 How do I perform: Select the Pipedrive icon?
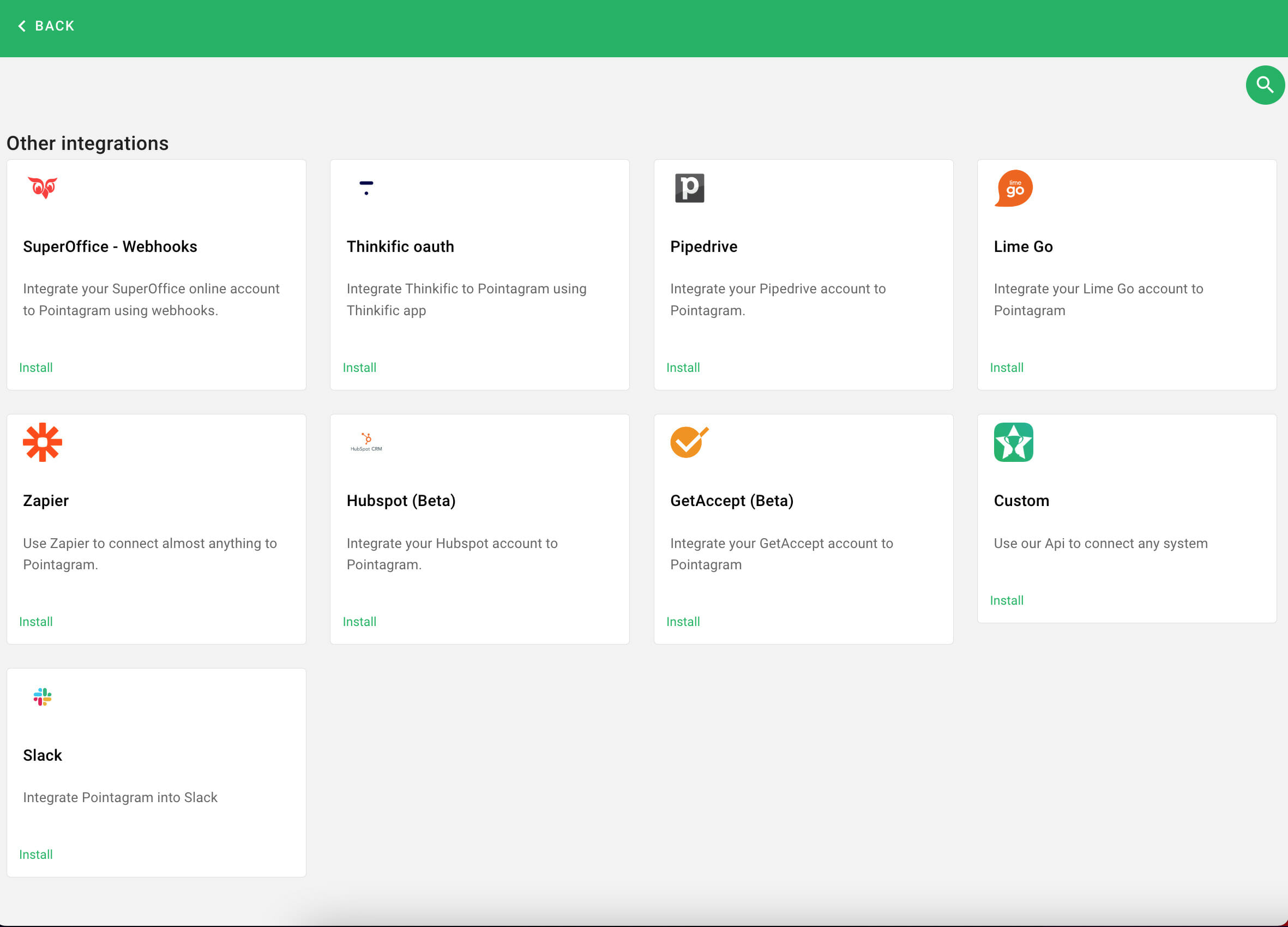pos(689,188)
